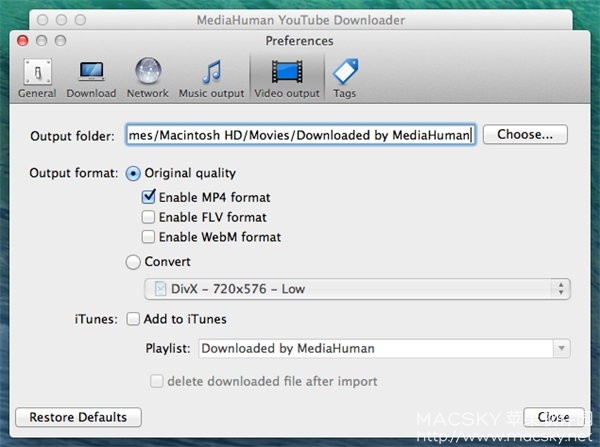Close the Preferences window with the red button
The image size is (600, 447).
click(x=23, y=41)
